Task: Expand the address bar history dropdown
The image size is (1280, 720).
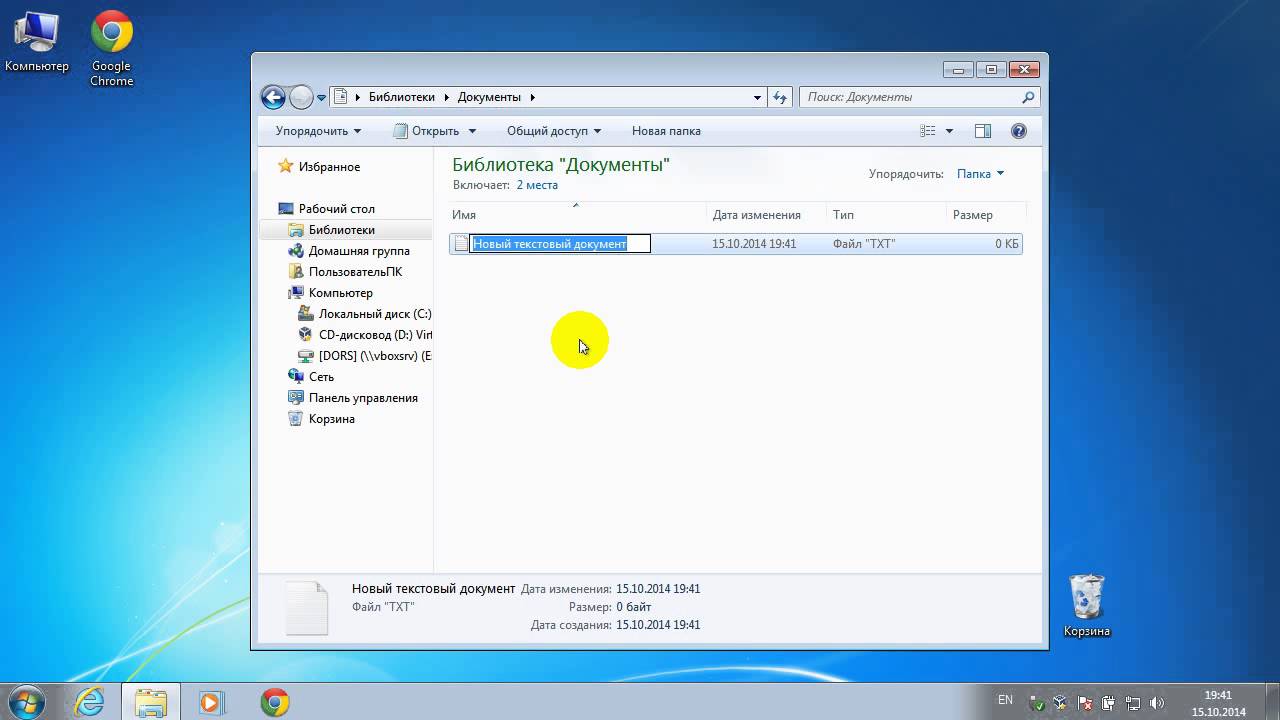Action: (x=757, y=97)
